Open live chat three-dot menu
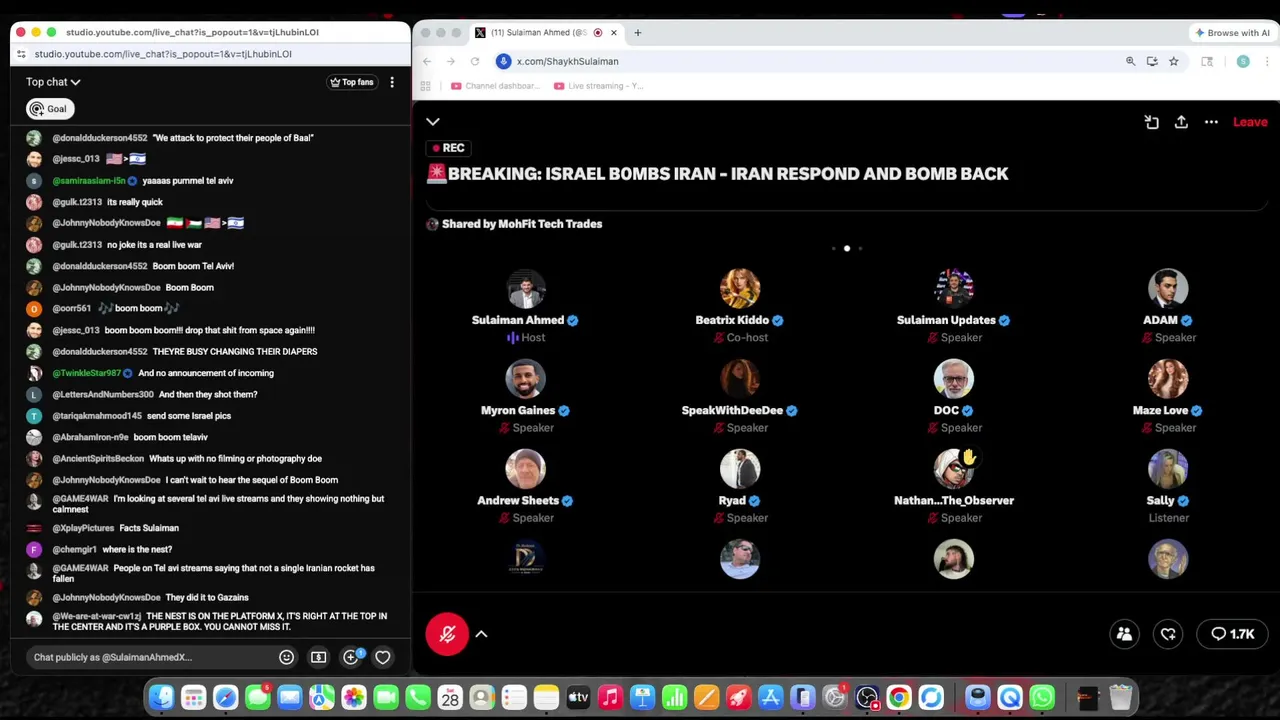The image size is (1280, 720). tap(392, 82)
